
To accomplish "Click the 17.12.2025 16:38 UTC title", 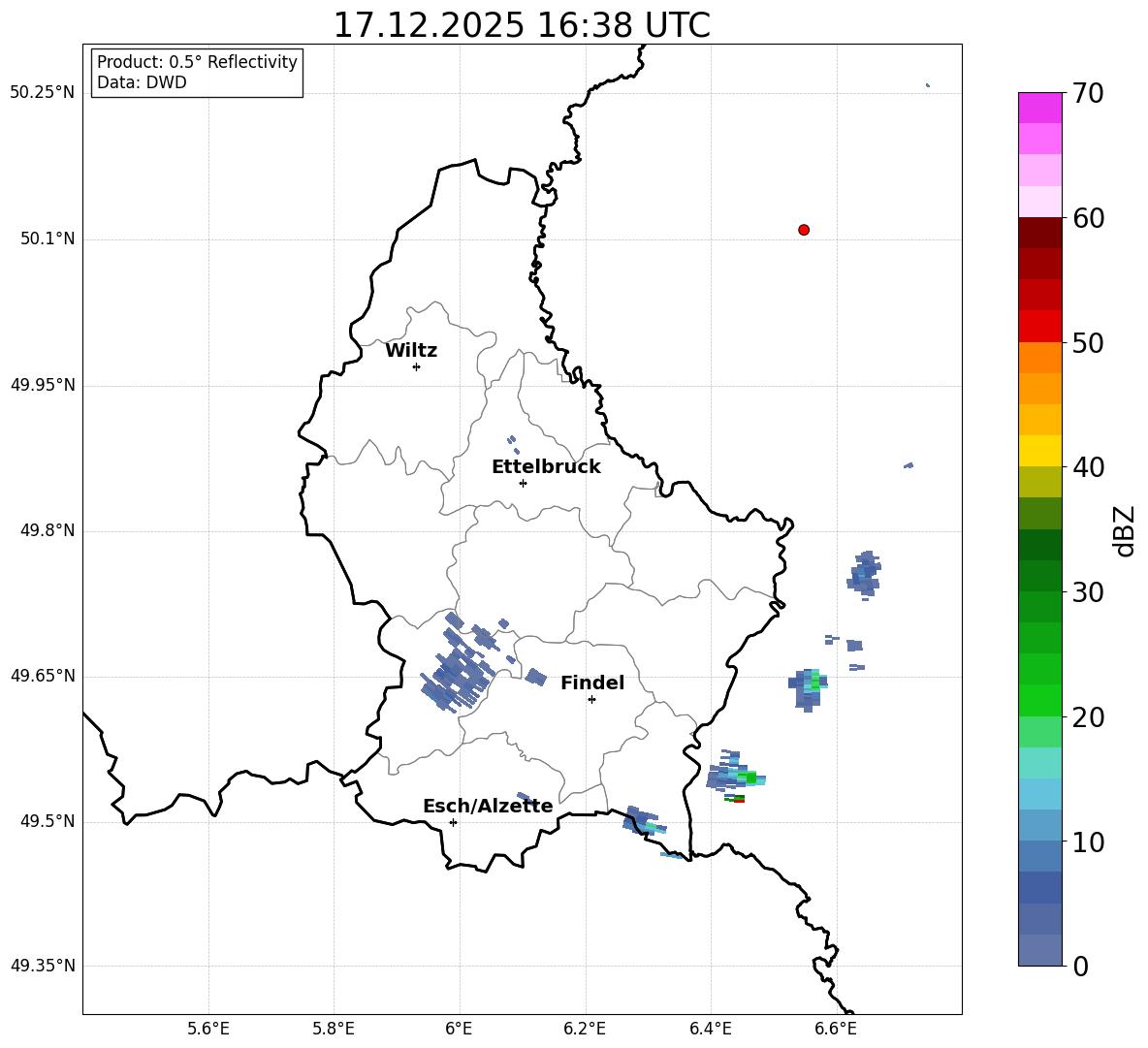I will (522, 25).
